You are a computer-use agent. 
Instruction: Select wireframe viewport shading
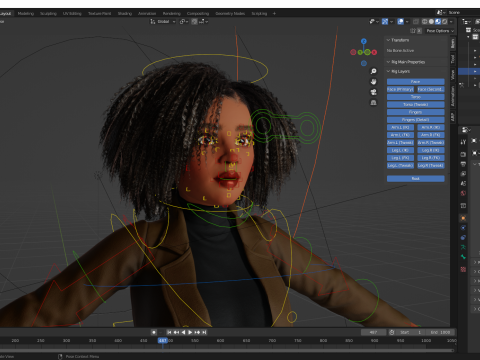point(425,21)
